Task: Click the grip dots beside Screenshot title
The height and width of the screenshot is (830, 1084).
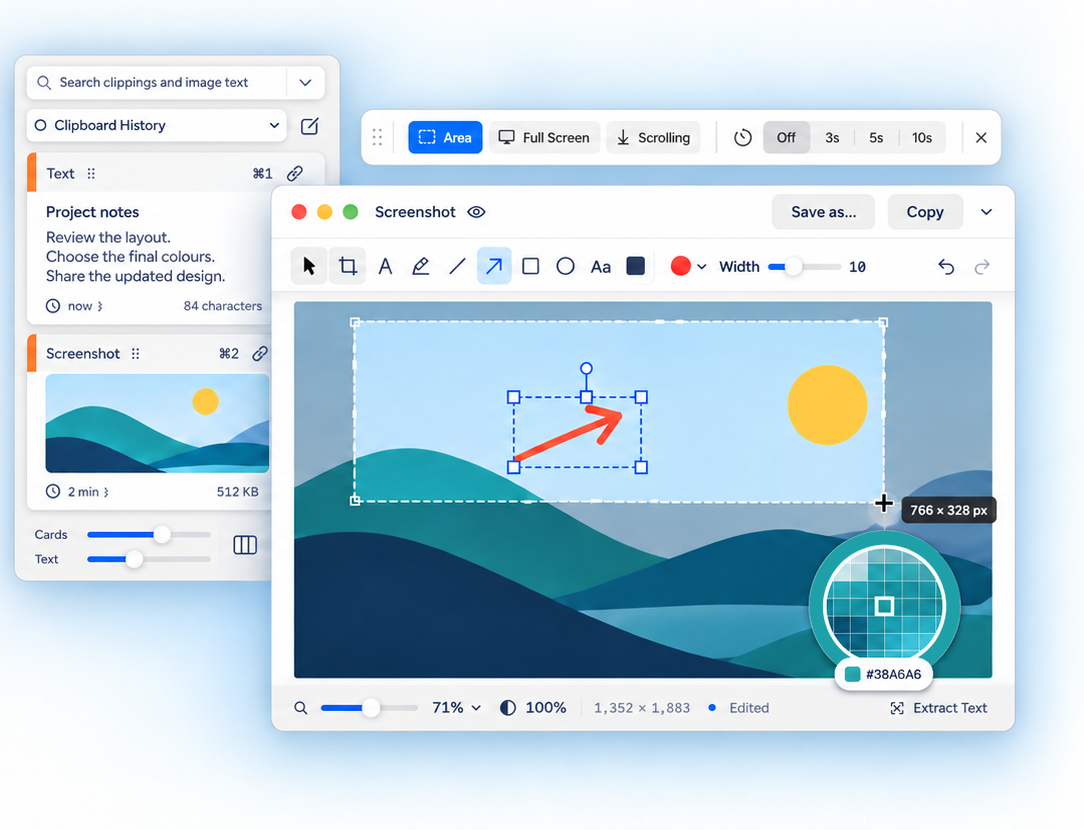Action: 136,354
